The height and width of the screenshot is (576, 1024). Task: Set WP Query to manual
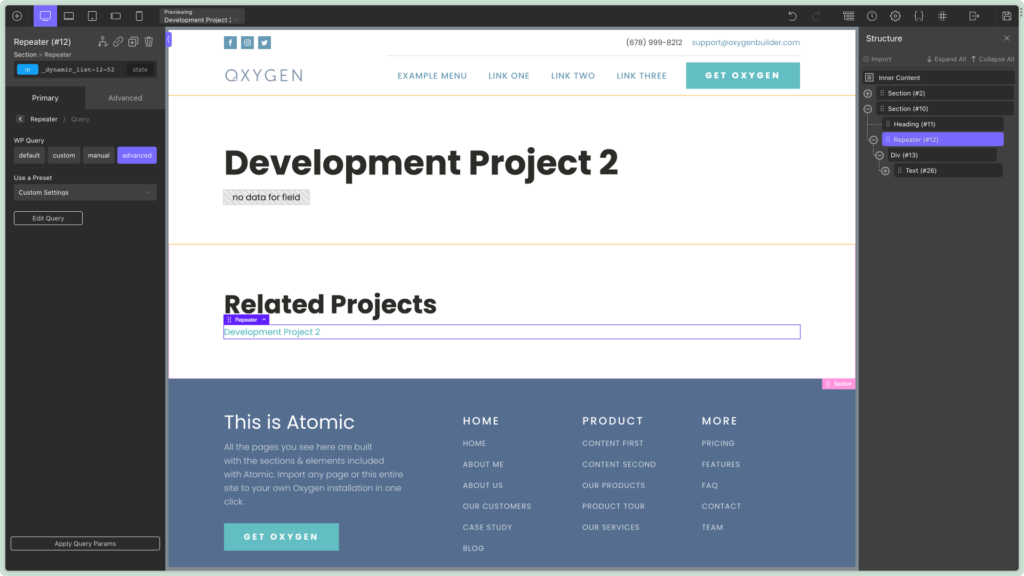coord(99,155)
